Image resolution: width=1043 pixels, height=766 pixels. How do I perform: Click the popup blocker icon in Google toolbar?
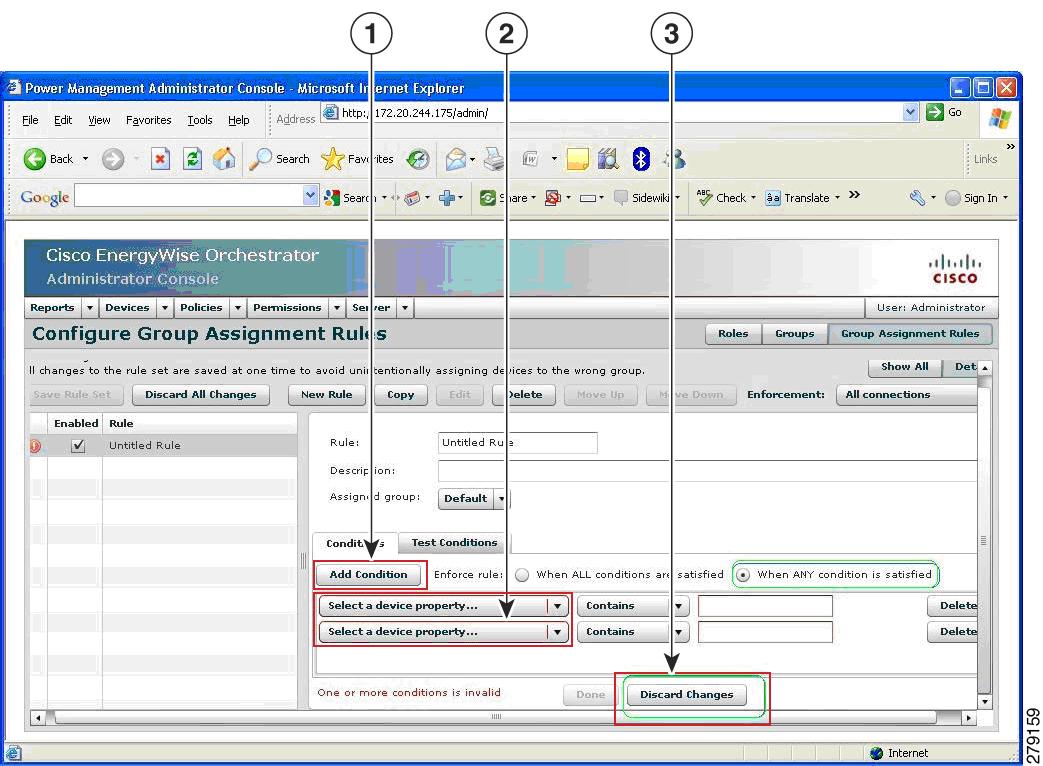552,197
